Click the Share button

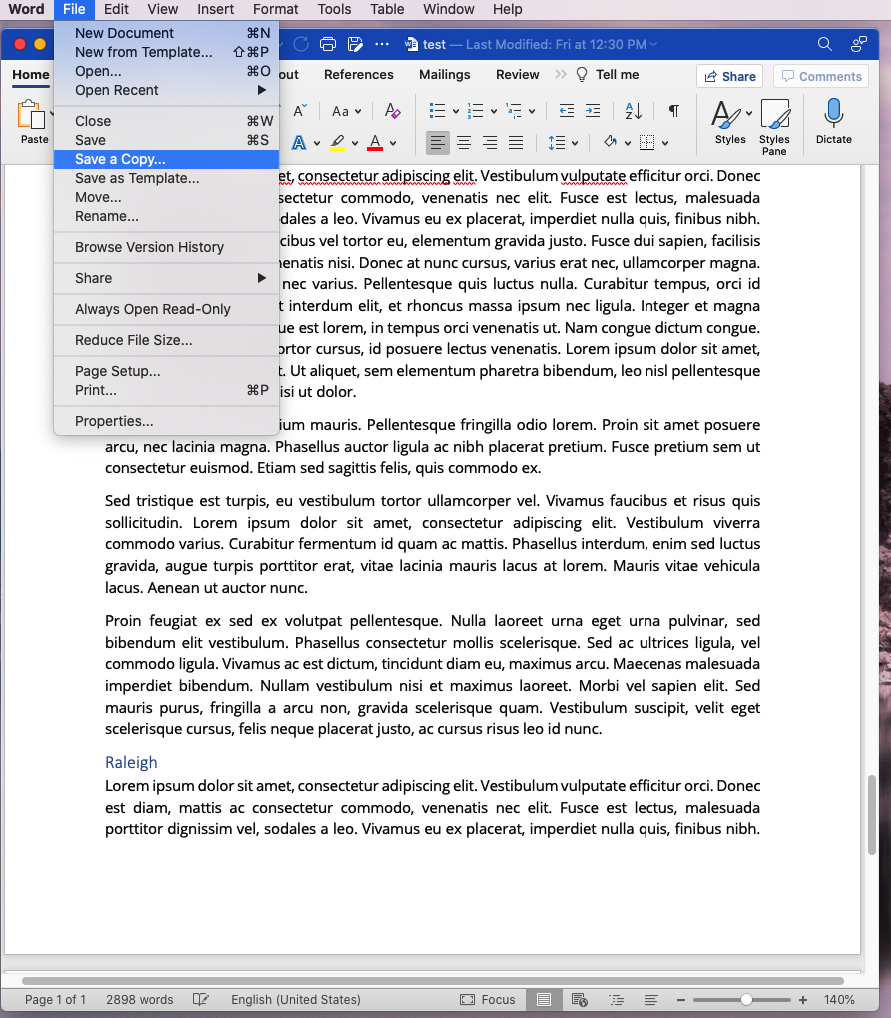coord(730,77)
